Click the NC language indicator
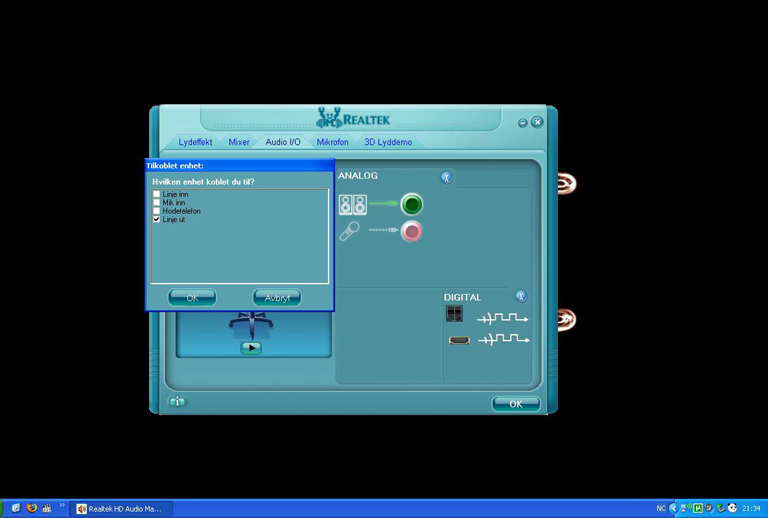Viewport: 768px width, 518px height. 661,509
